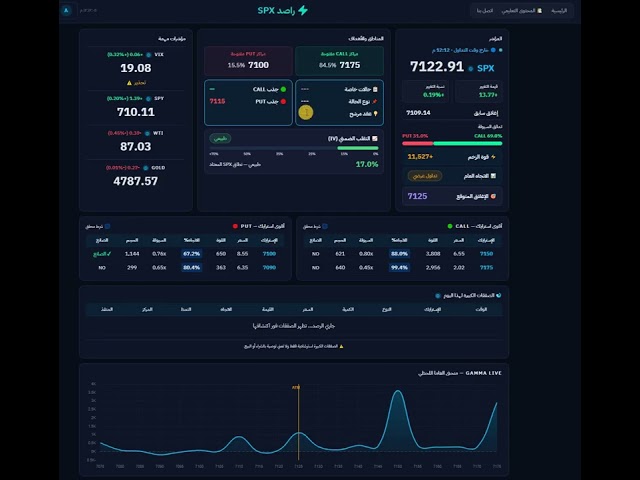
Task: Toggle the blue checkbox above CALL strikes table
Action: (325, 226)
